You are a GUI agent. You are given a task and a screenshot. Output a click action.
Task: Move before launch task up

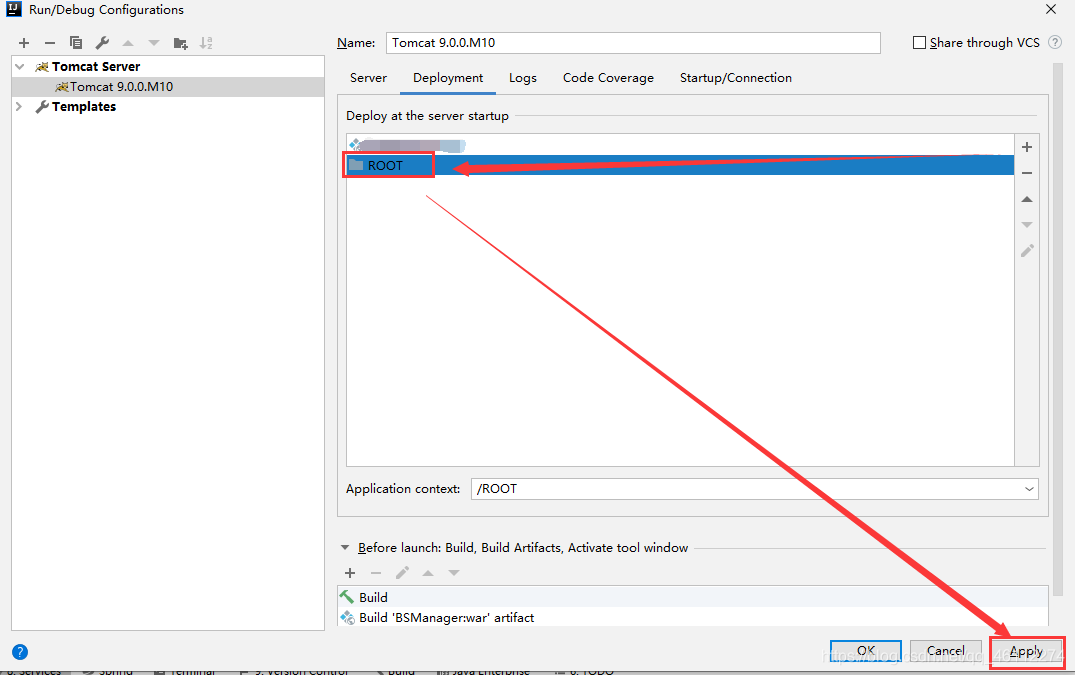pyautogui.click(x=428, y=573)
